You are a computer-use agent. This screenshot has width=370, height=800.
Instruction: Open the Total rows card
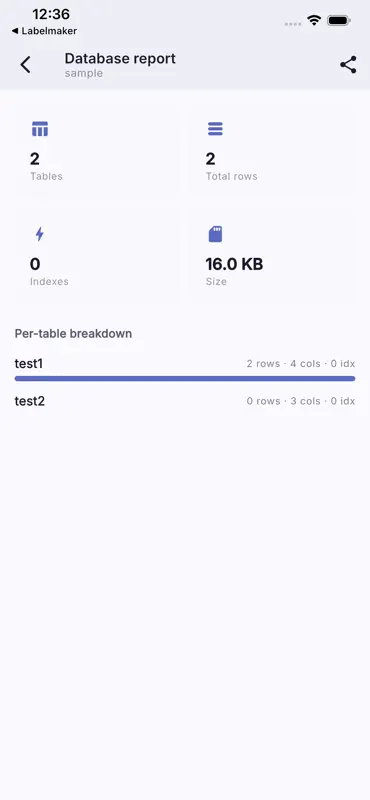(x=273, y=149)
